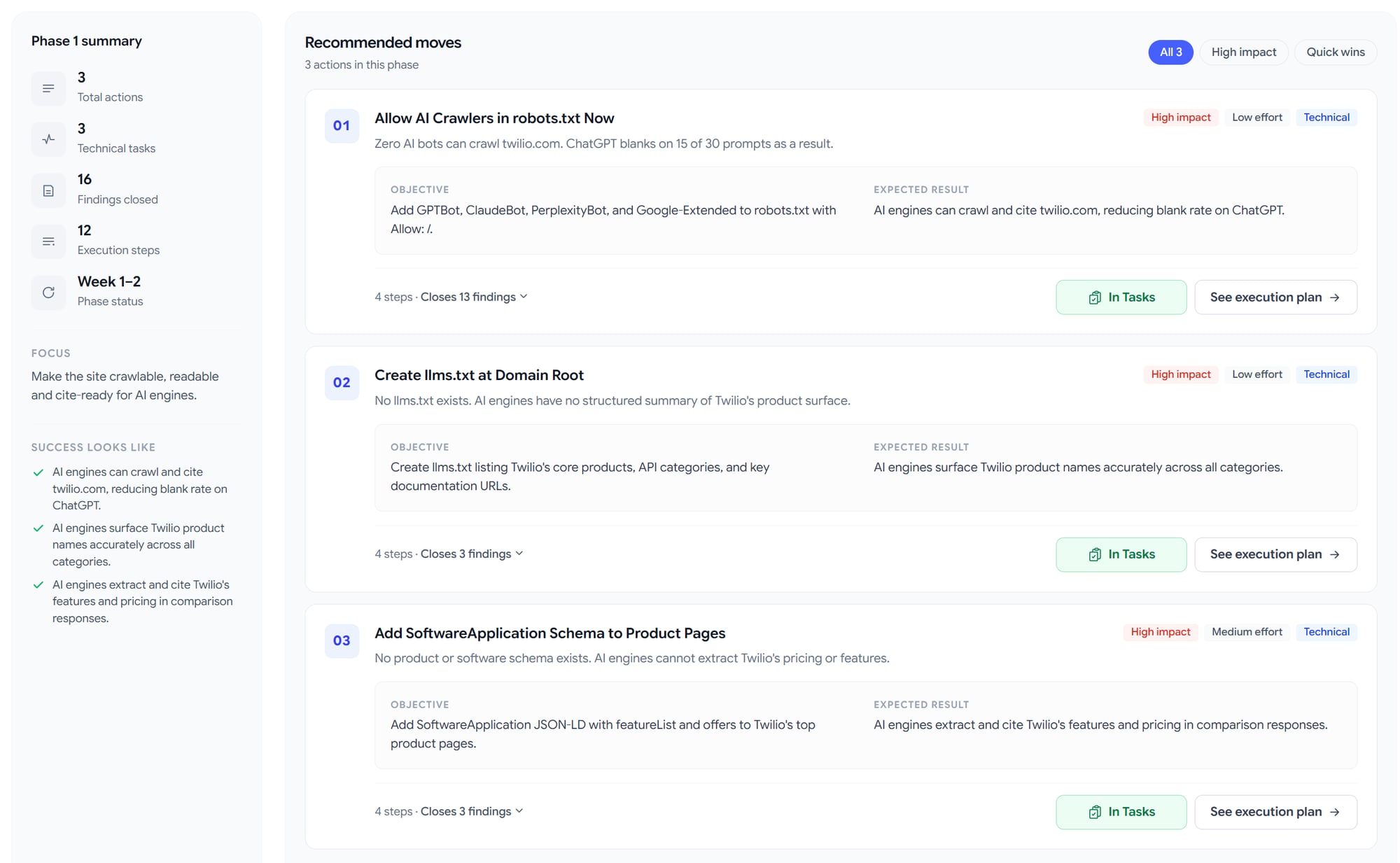
Task: Click the 12 Execution steps value
Action: pyautogui.click(x=85, y=230)
